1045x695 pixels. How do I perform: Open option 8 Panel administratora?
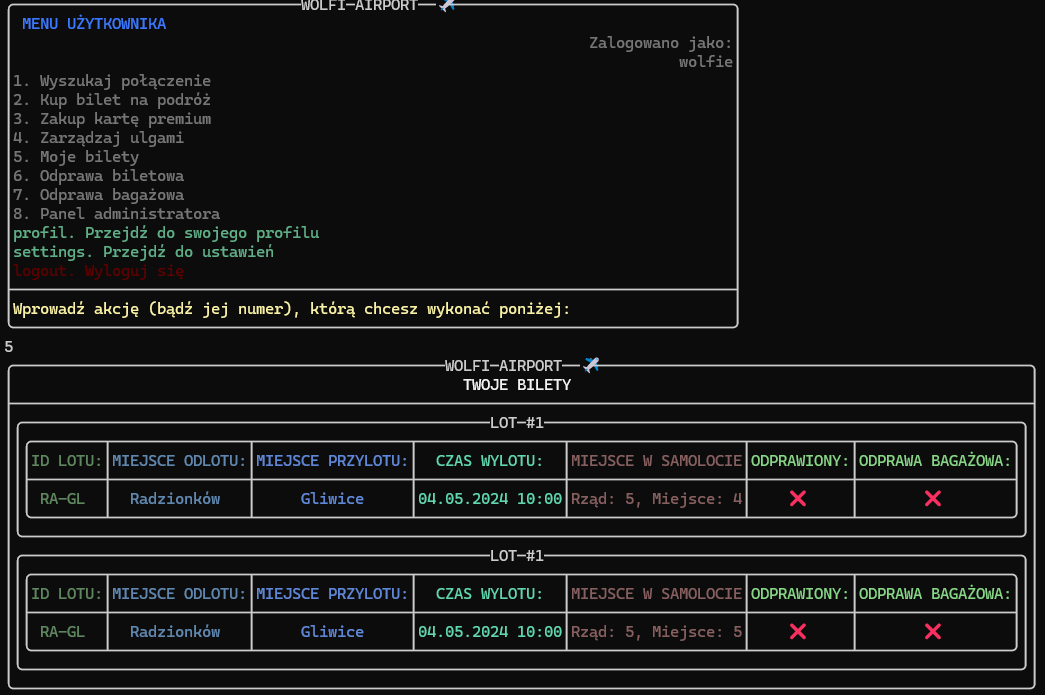point(117,214)
